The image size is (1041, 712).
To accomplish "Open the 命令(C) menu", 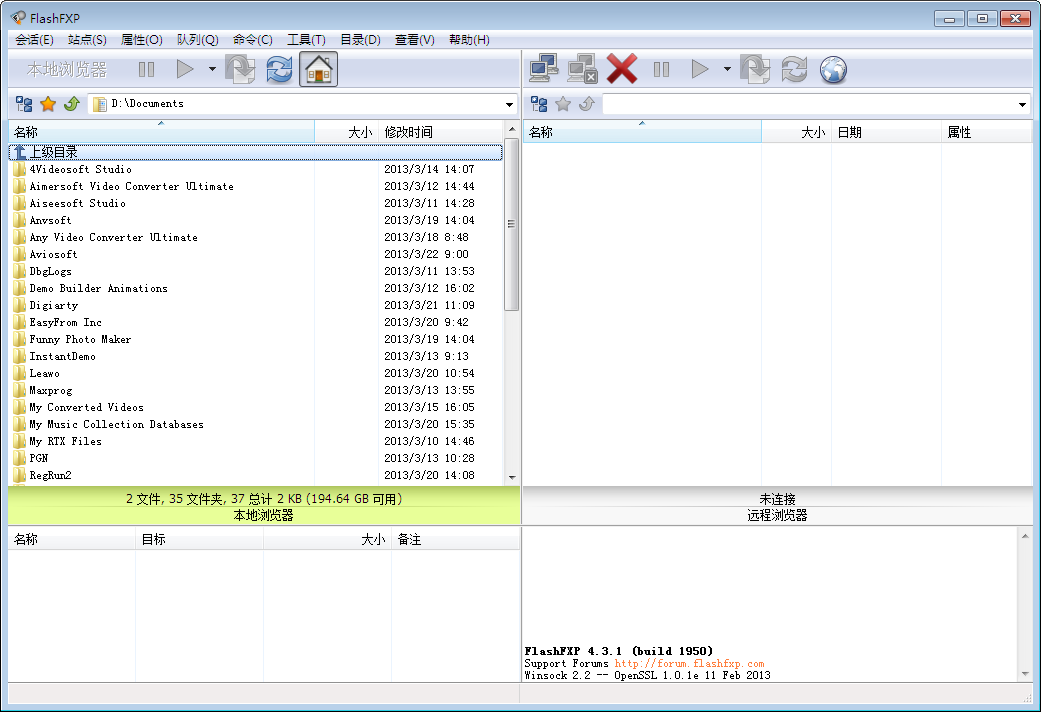I will coord(252,40).
